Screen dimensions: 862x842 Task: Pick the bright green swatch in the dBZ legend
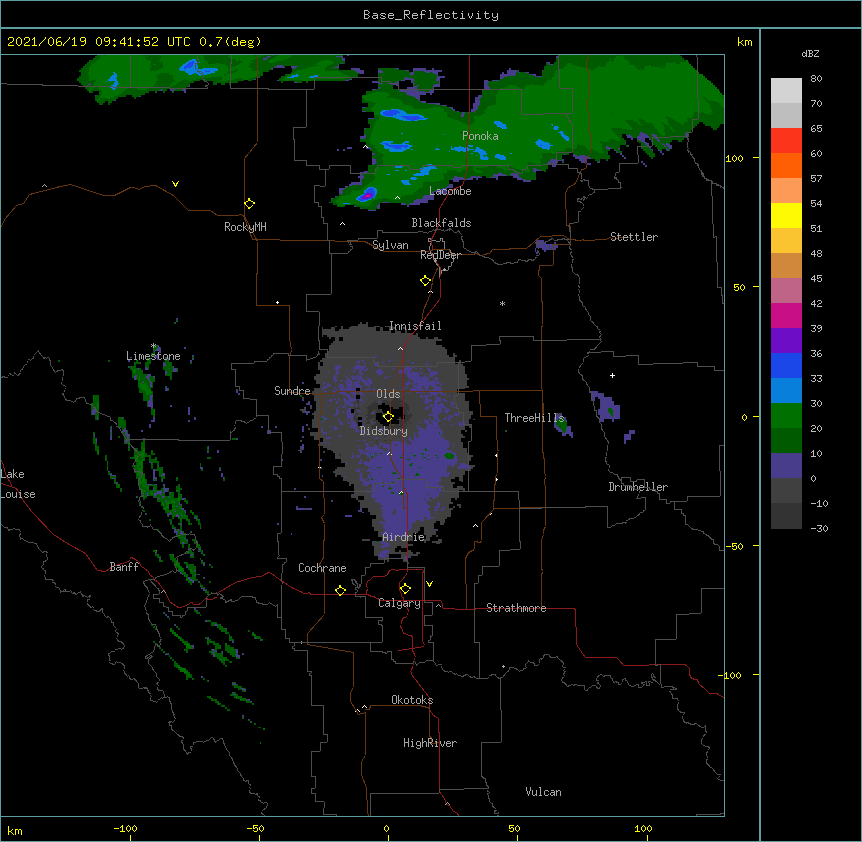click(x=786, y=416)
